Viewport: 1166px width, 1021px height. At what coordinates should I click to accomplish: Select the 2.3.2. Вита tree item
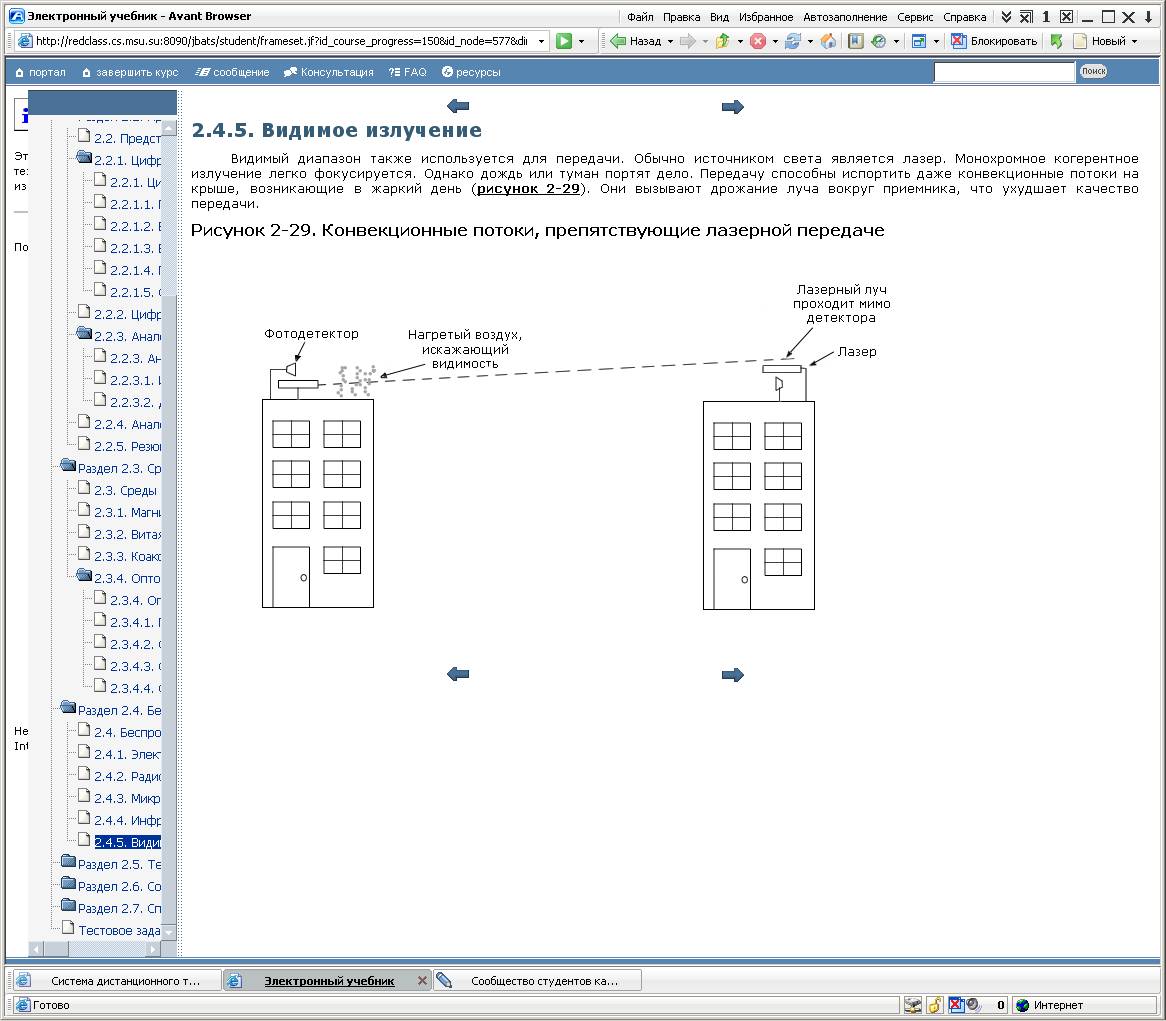point(127,534)
